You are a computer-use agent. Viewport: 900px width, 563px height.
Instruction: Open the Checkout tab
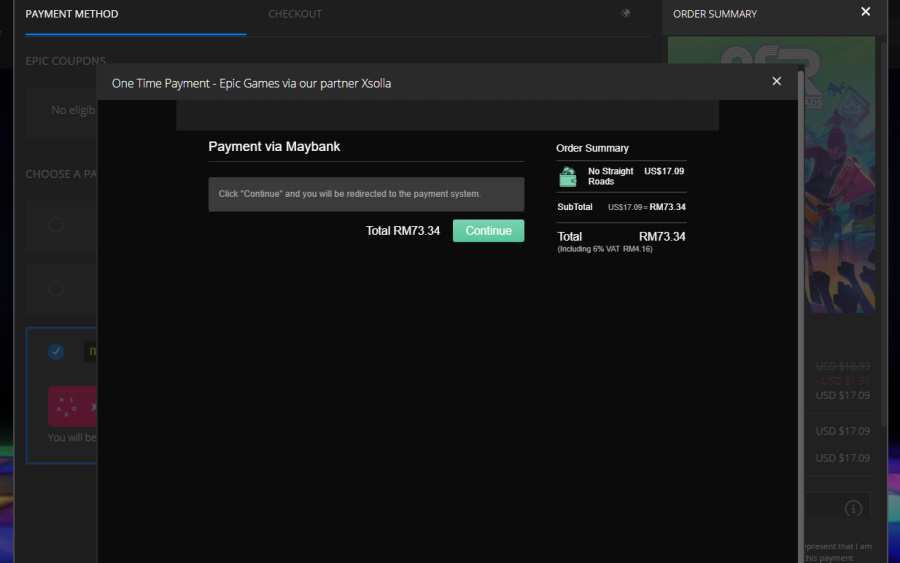click(295, 14)
